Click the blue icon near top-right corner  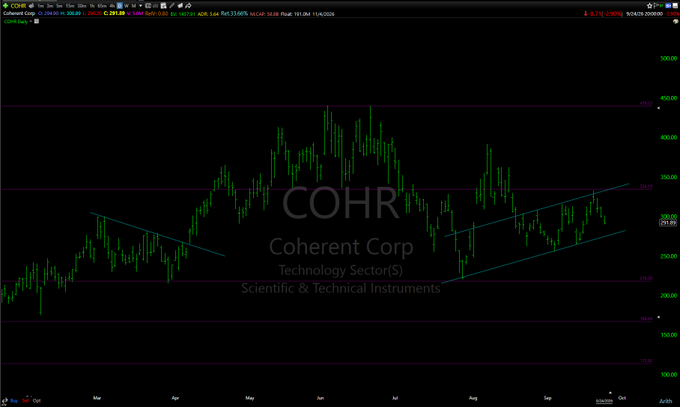coord(668,6)
